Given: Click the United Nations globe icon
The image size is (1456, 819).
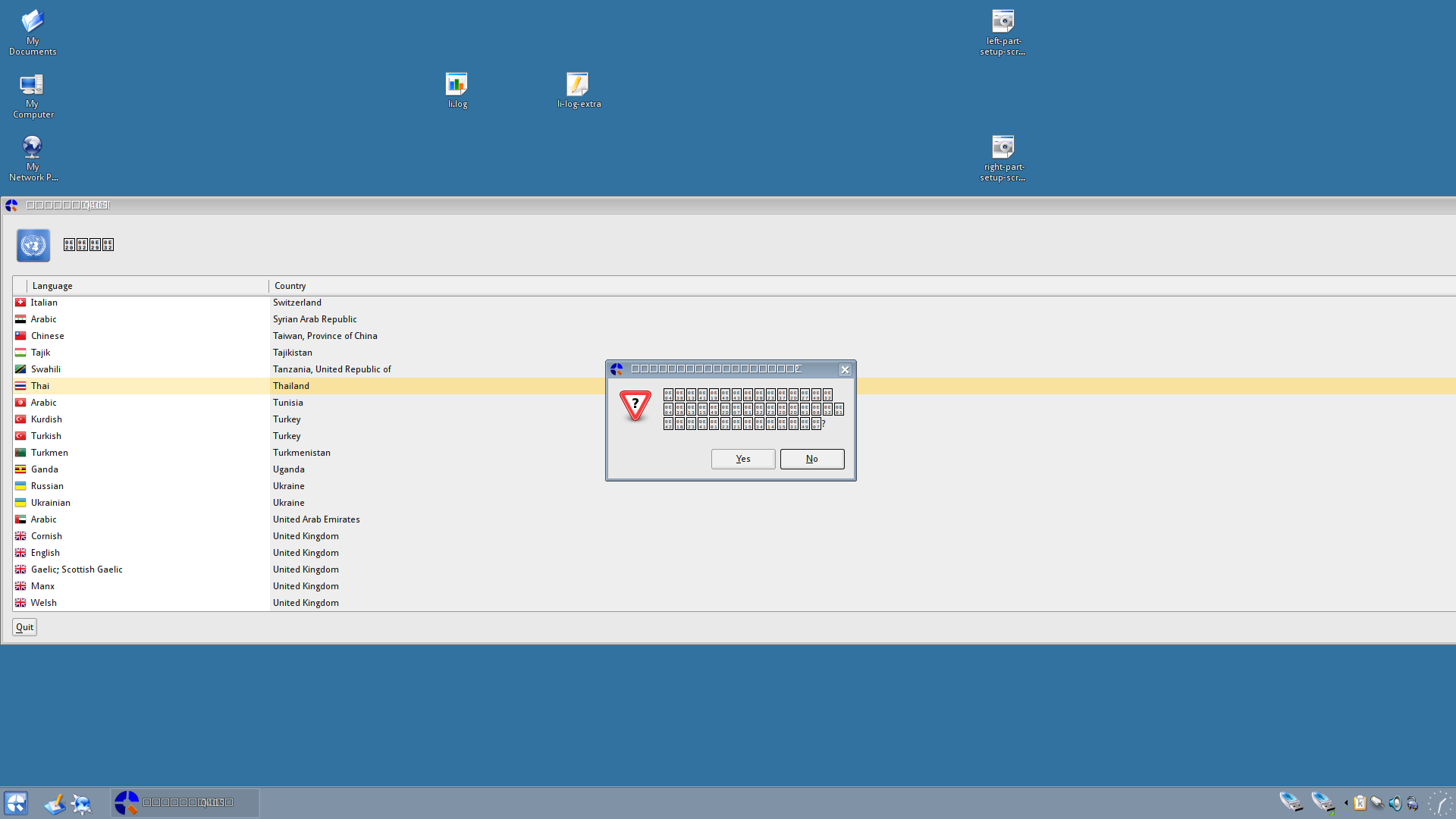Looking at the screenshot, I should point(33,246).
